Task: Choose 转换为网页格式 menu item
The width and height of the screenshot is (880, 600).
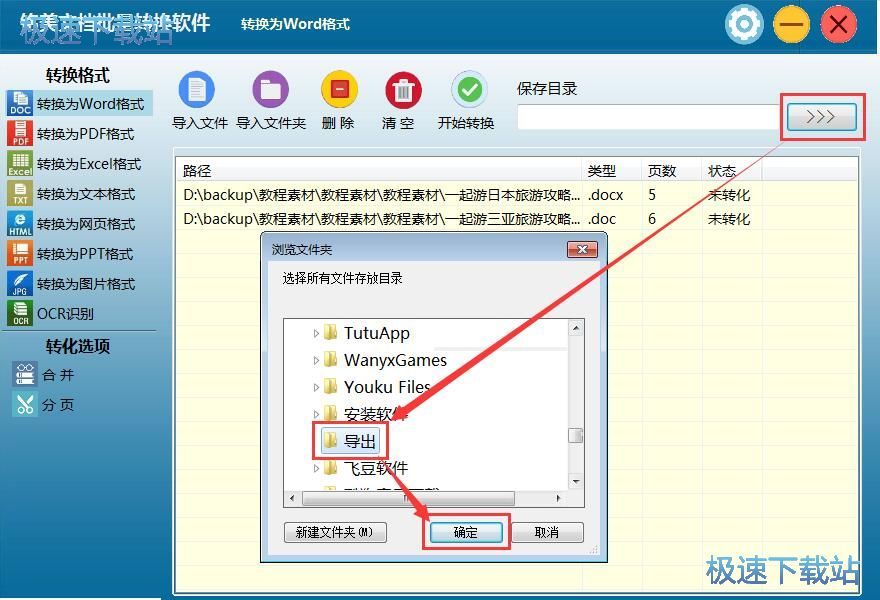Action: point(86,224)
